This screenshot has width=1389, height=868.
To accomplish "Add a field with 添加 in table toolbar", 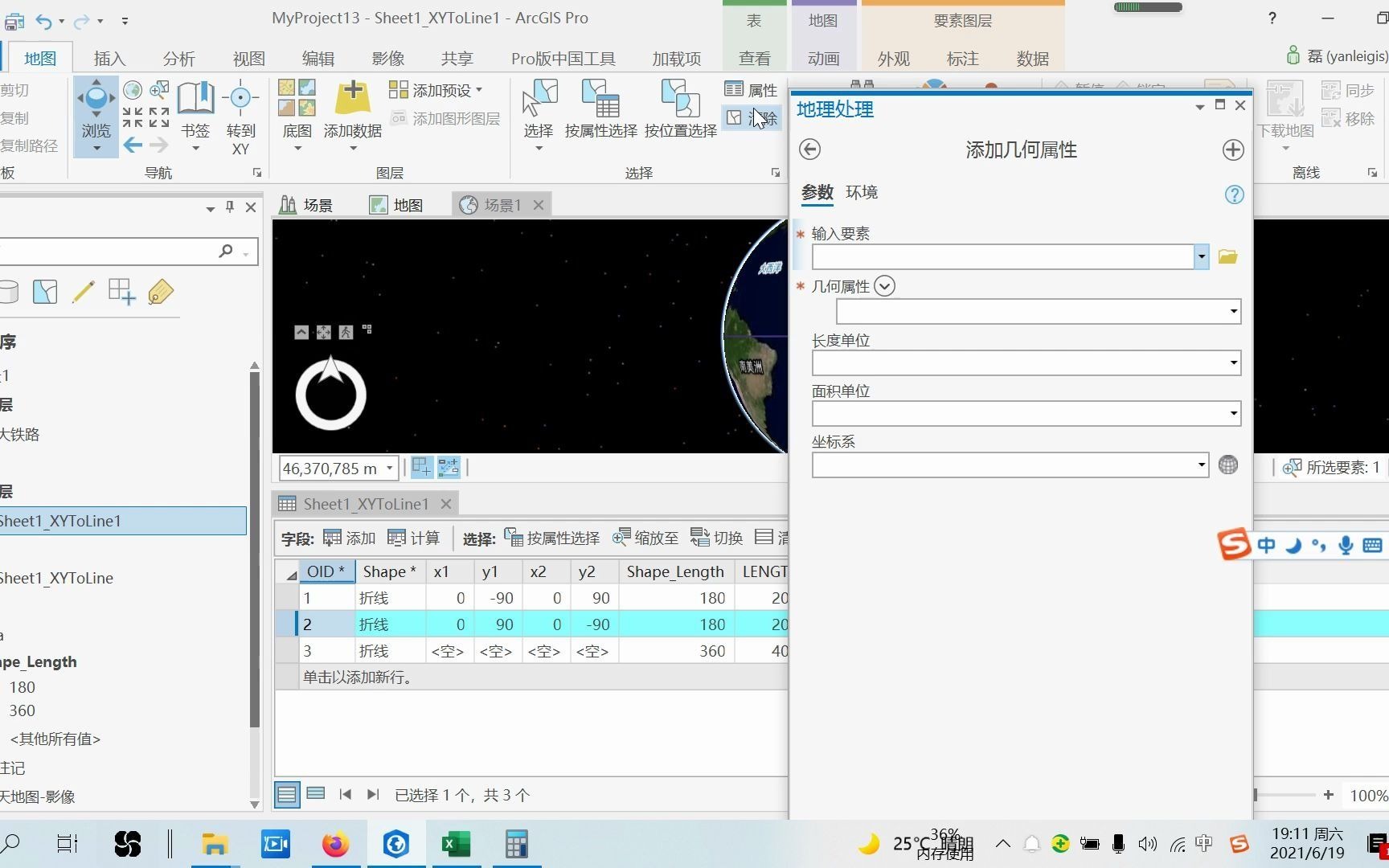I will (x=350, y=538).
